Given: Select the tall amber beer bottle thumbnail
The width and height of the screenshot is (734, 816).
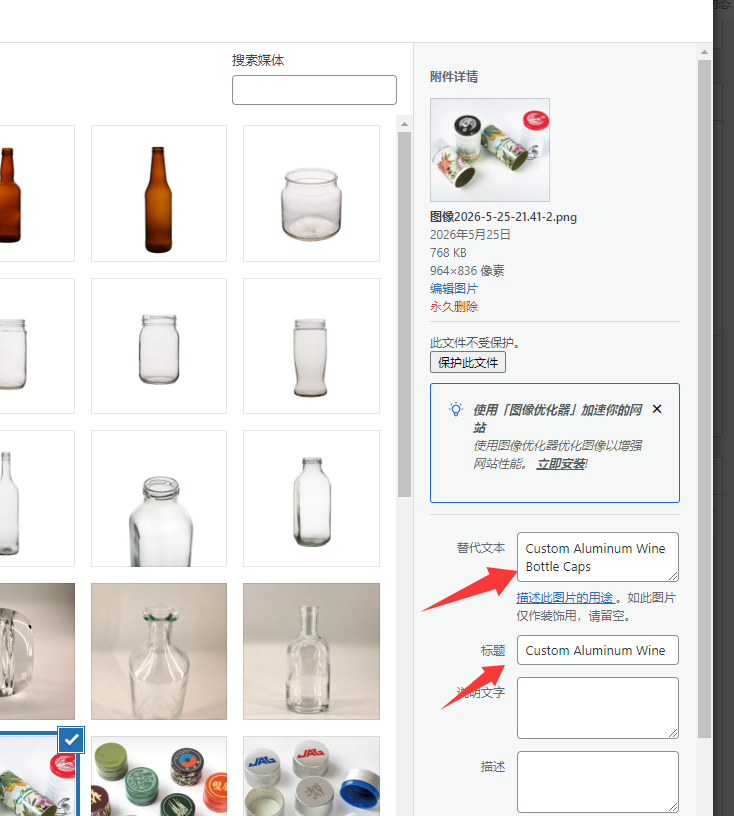Looking at the screenshot, I should pos(159,193).
